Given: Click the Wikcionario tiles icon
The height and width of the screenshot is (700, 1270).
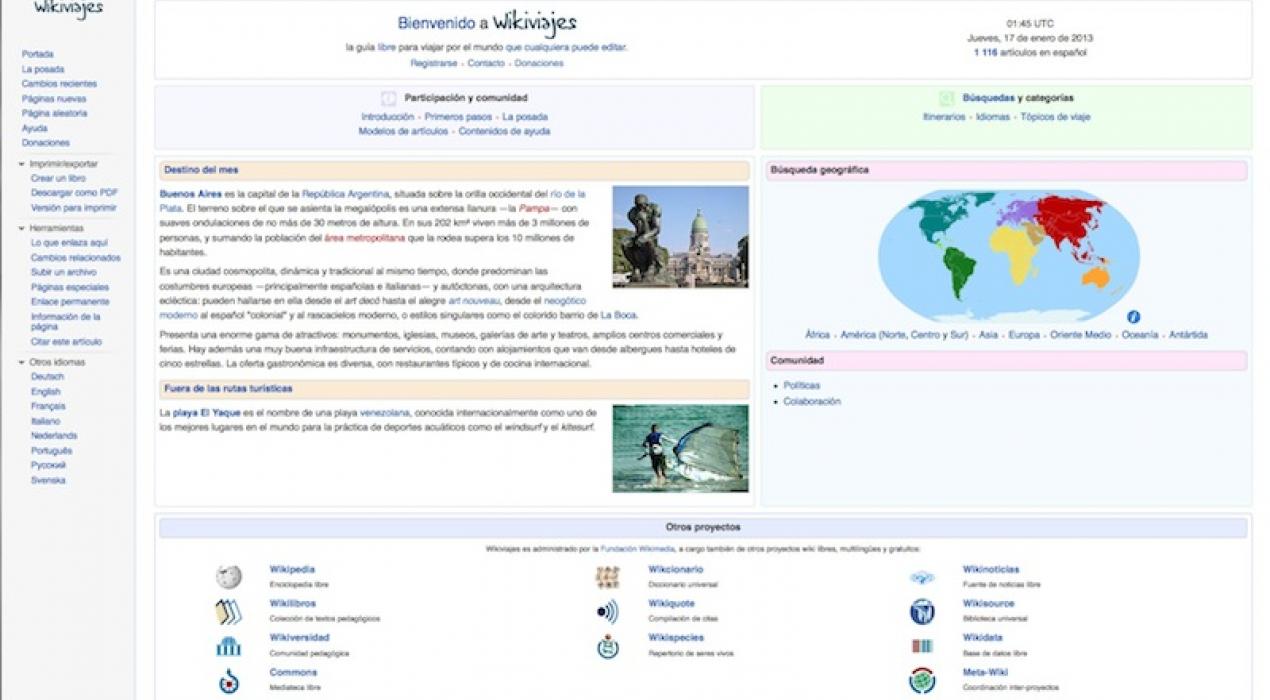Looking at the screenshot, I should 607,577.
